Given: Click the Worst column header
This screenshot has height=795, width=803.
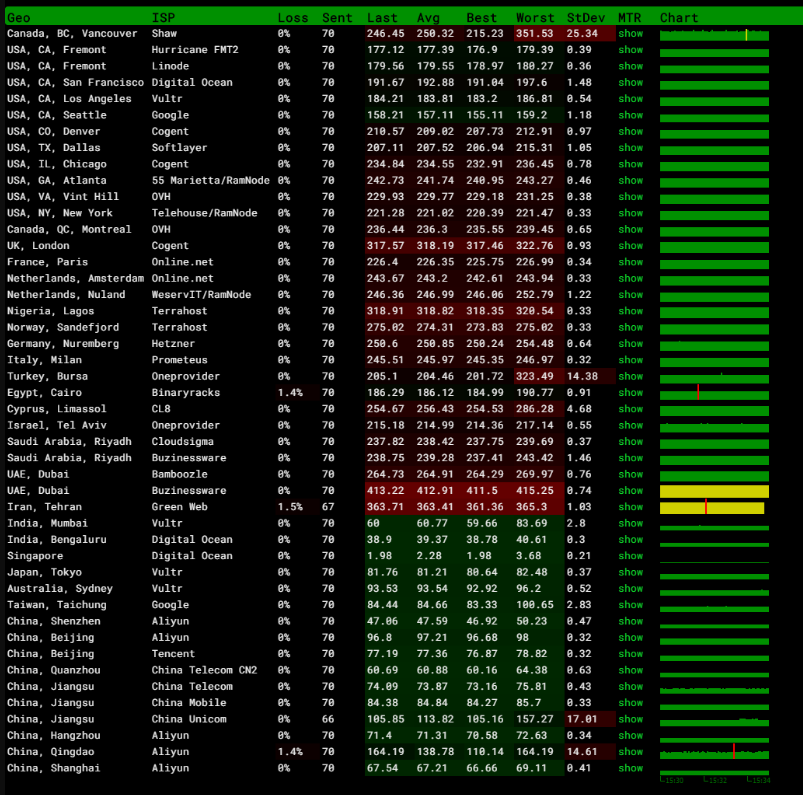Looking at the screenshot, I should pyautogui.click(x=535, y=18).
